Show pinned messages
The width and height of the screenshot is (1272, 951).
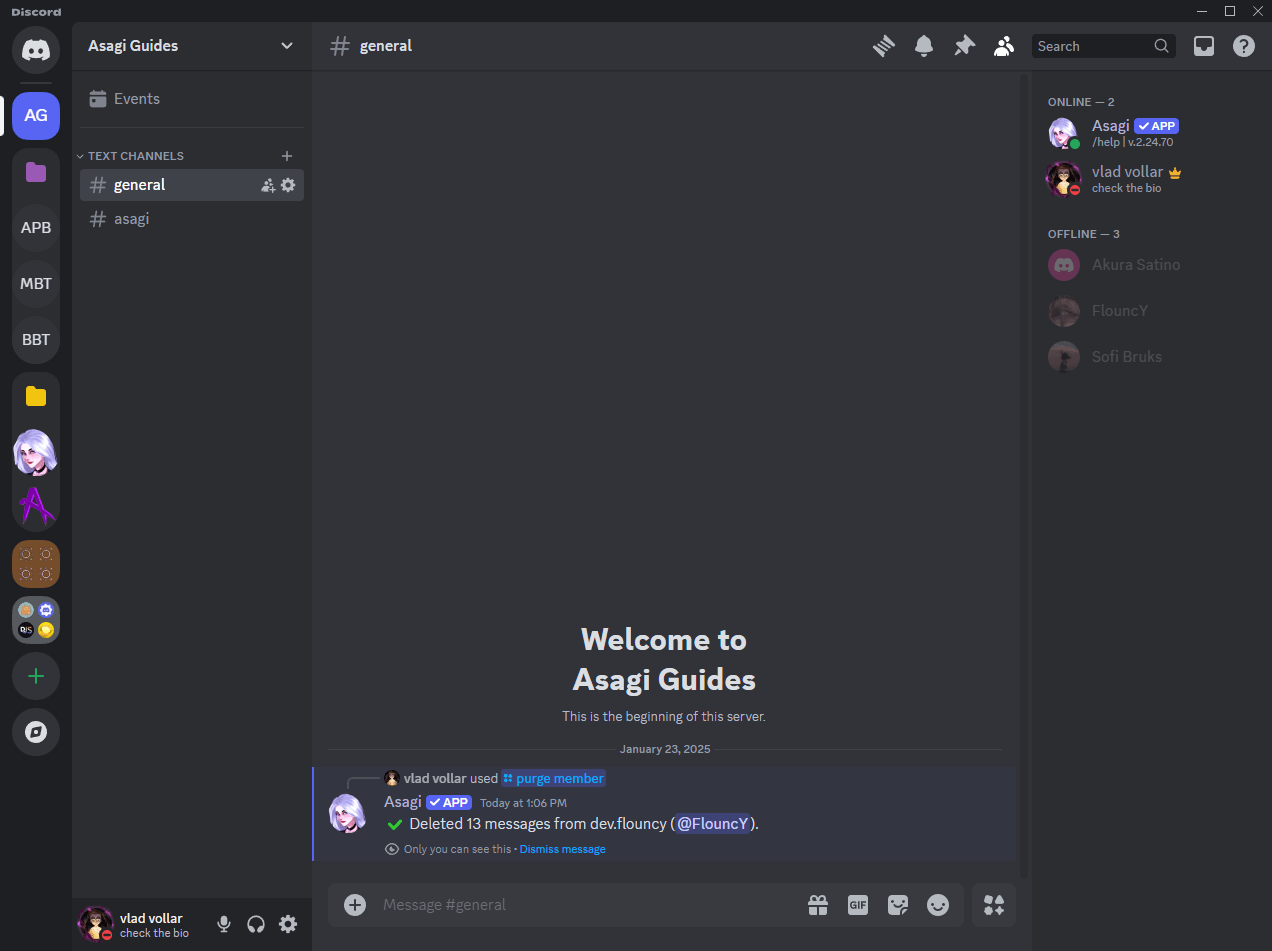[x=964, y=46]
